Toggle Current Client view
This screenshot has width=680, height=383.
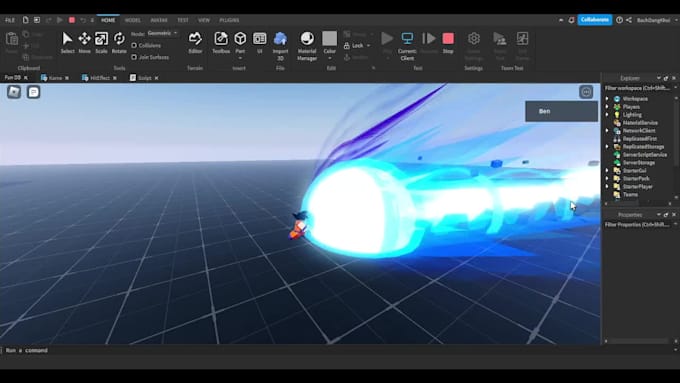(407, 46)
